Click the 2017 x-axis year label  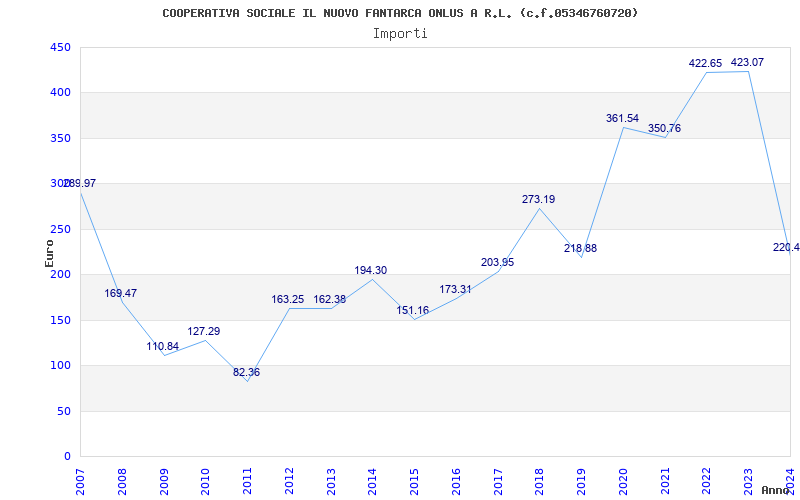[497, 482]
